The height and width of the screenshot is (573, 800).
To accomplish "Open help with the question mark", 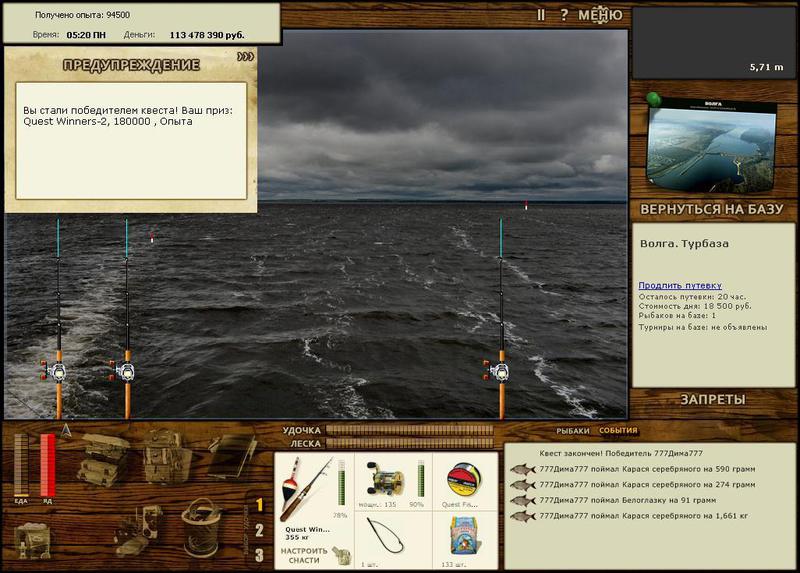I will (564, 15).
